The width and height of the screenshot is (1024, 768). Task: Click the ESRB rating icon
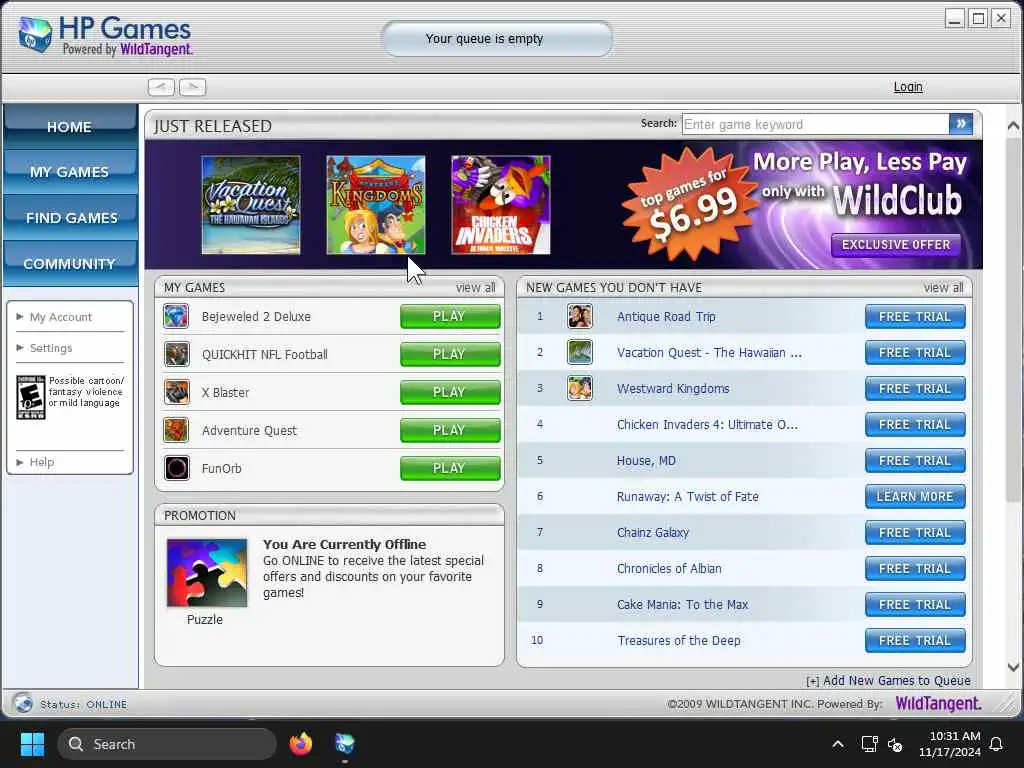point(31,397)
